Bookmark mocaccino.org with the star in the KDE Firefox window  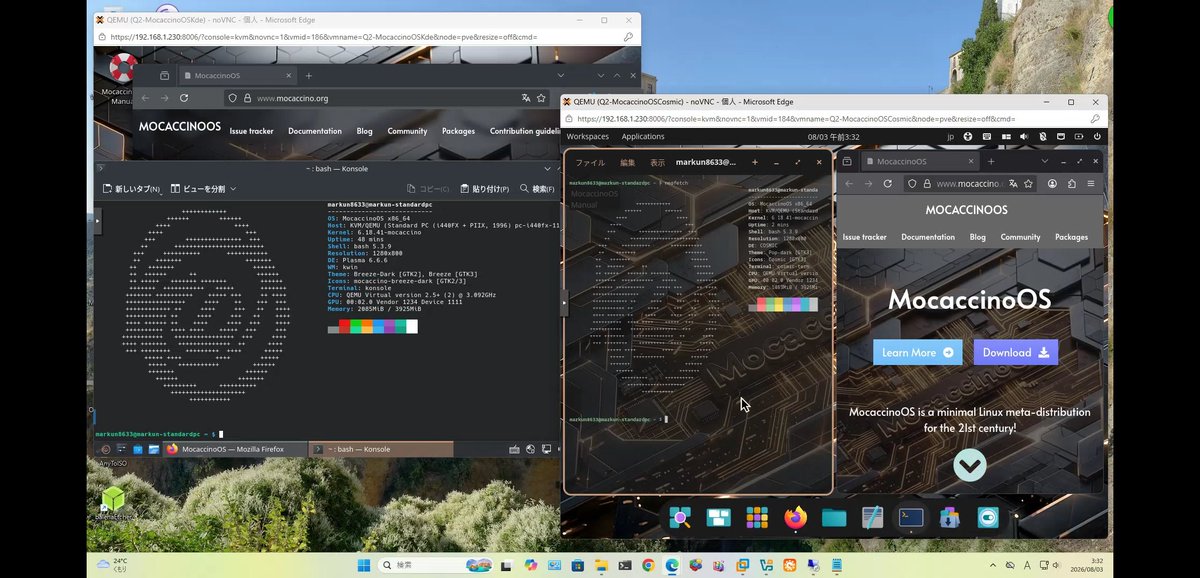pos(541,98)
